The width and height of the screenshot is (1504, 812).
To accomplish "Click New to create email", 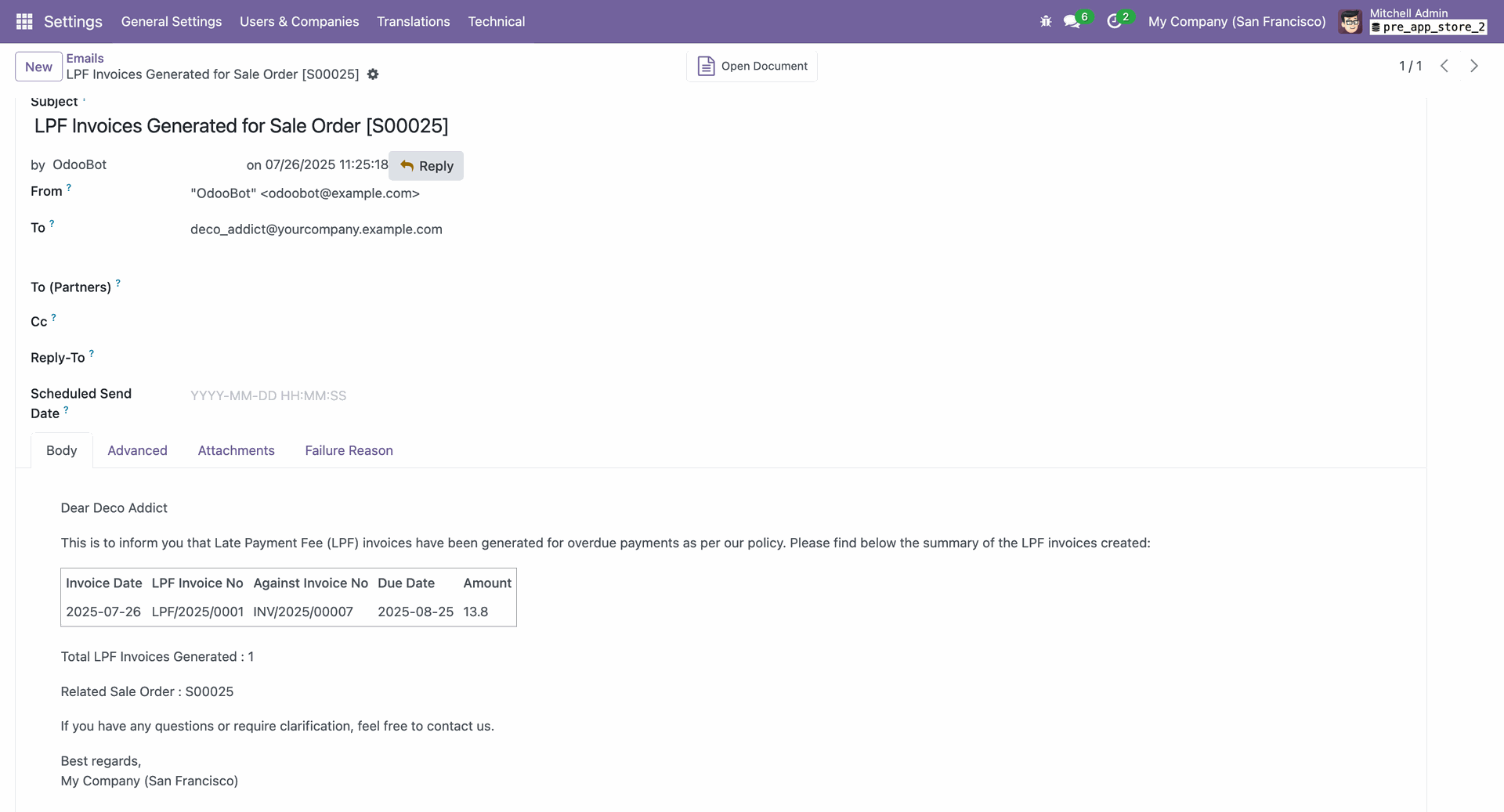I will [38, 67].
